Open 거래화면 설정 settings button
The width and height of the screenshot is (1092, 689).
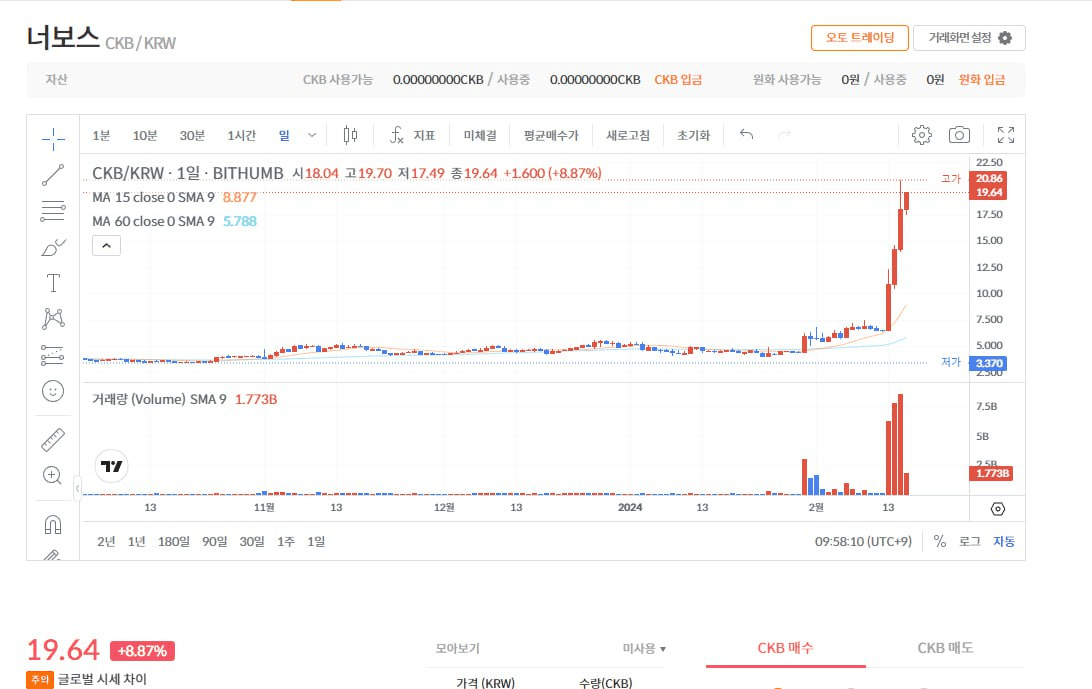coord(969,38)
